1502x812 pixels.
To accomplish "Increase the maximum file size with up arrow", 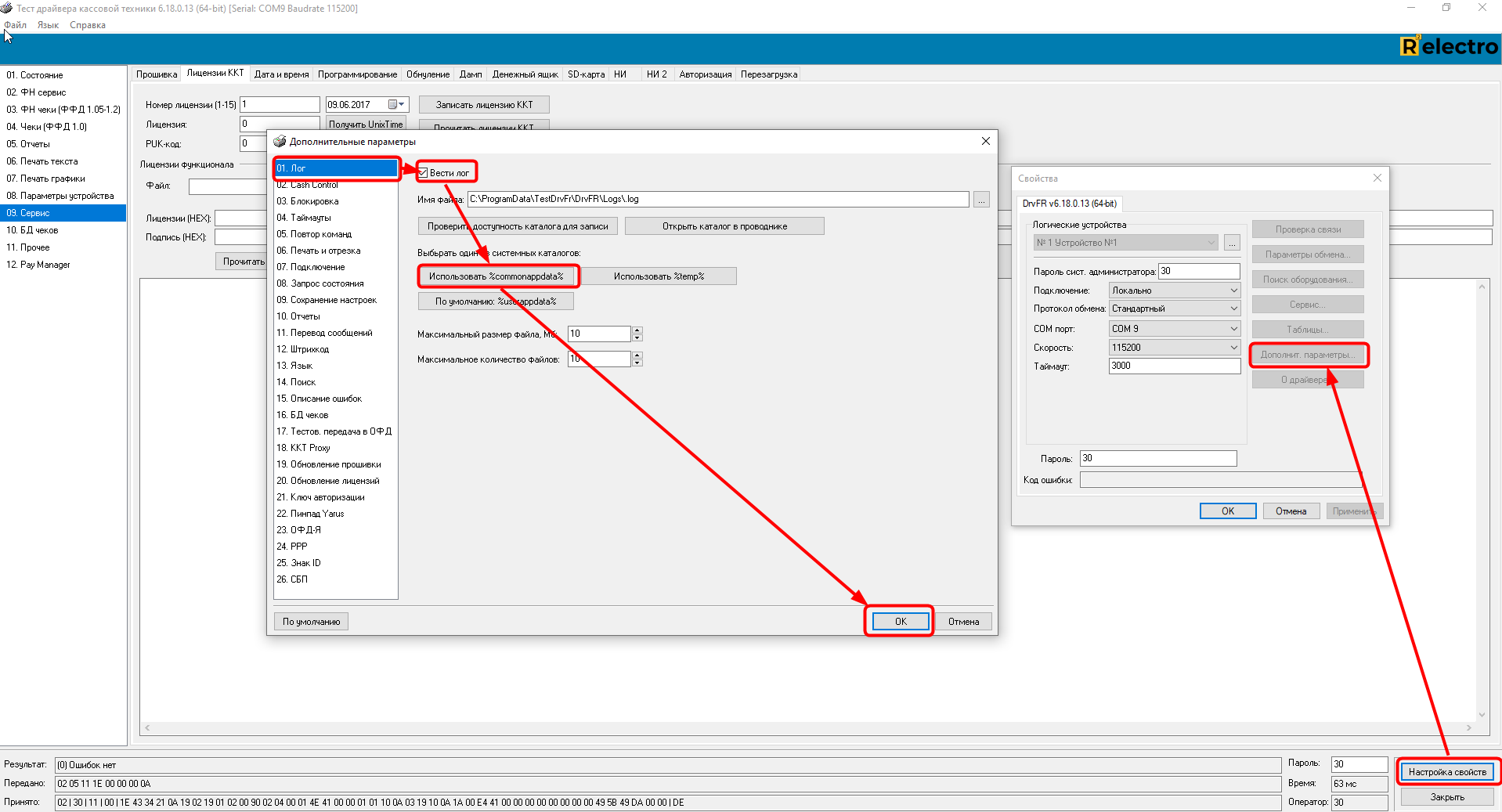I will pos(637,330).
